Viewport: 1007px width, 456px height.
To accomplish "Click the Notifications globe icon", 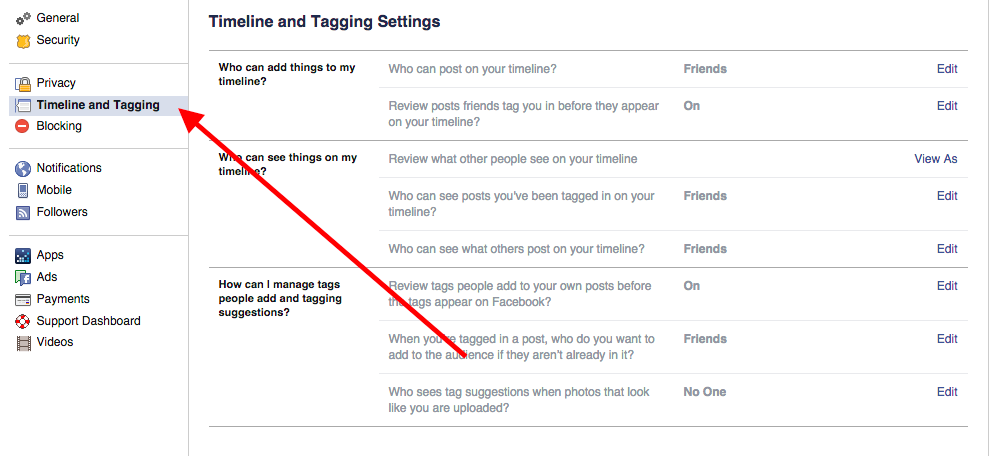I will tap(23, 169).
